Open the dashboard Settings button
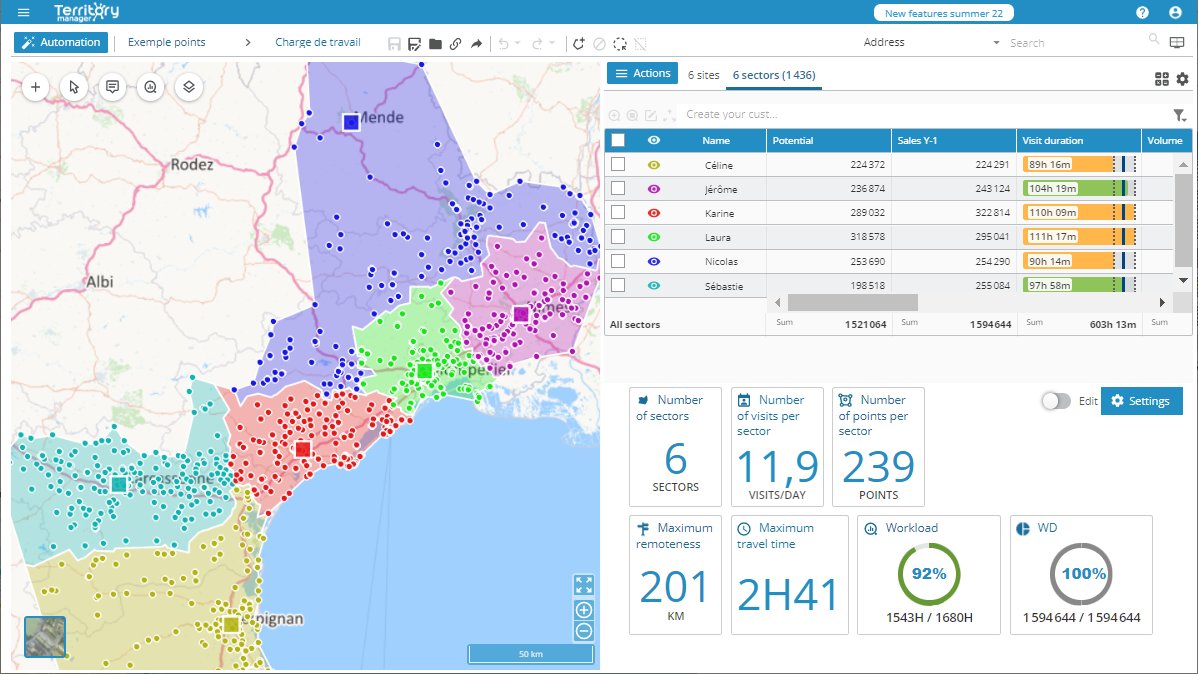This screenshot has height=675, width=1200. click(1141, 401)
